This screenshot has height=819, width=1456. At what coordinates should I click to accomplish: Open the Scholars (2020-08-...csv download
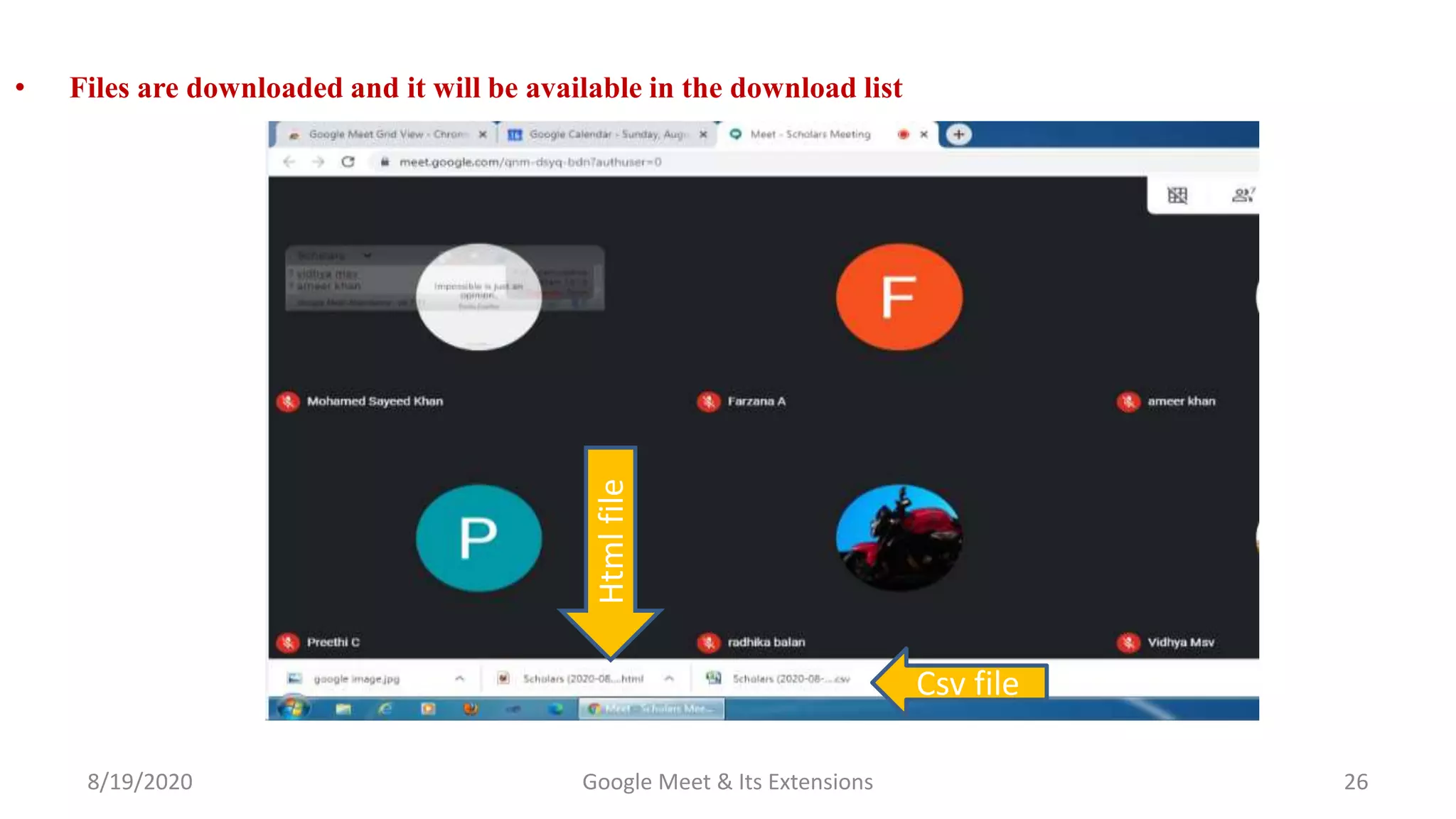[791, 679]
